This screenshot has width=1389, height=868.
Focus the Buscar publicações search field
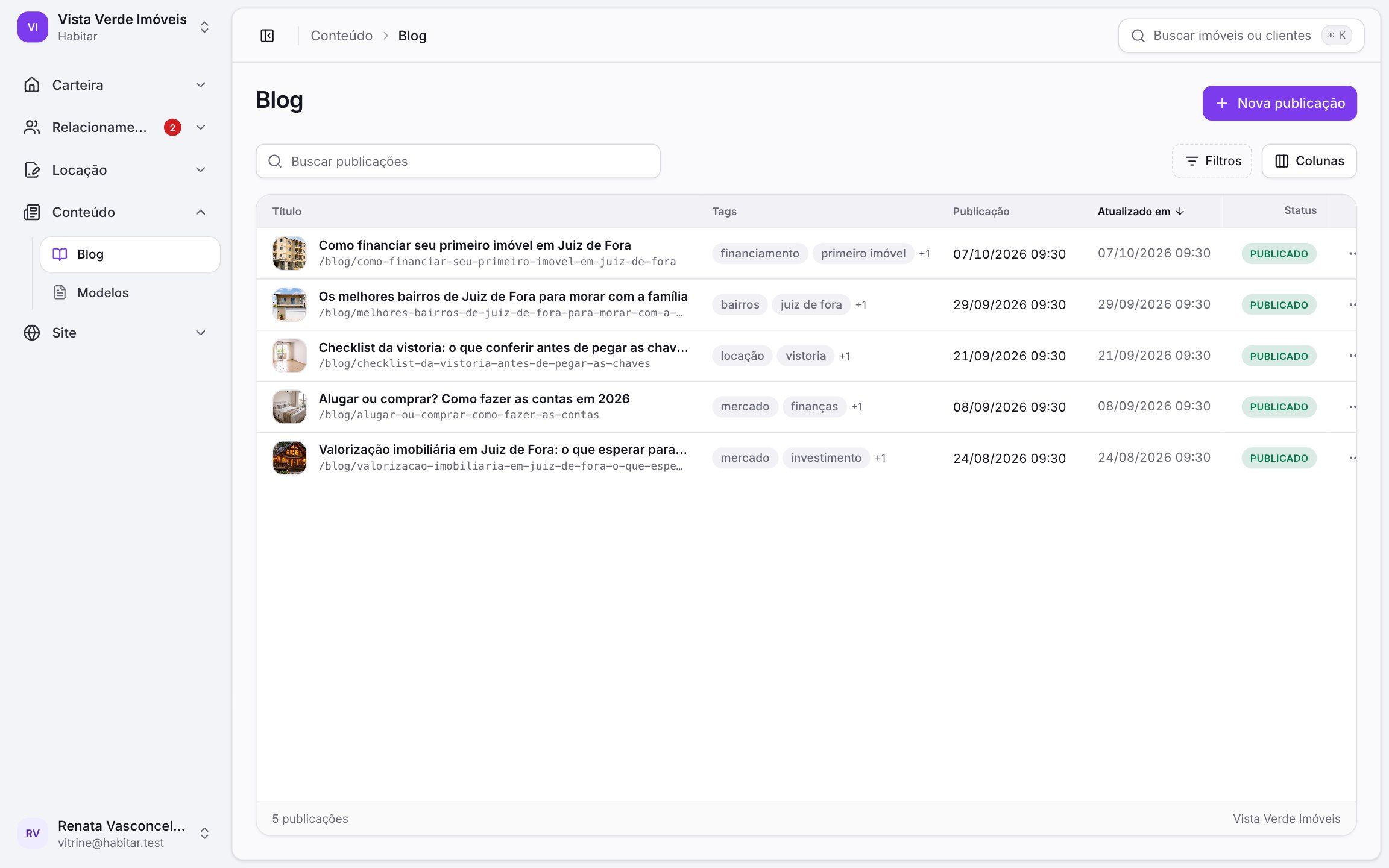(458, 161)
